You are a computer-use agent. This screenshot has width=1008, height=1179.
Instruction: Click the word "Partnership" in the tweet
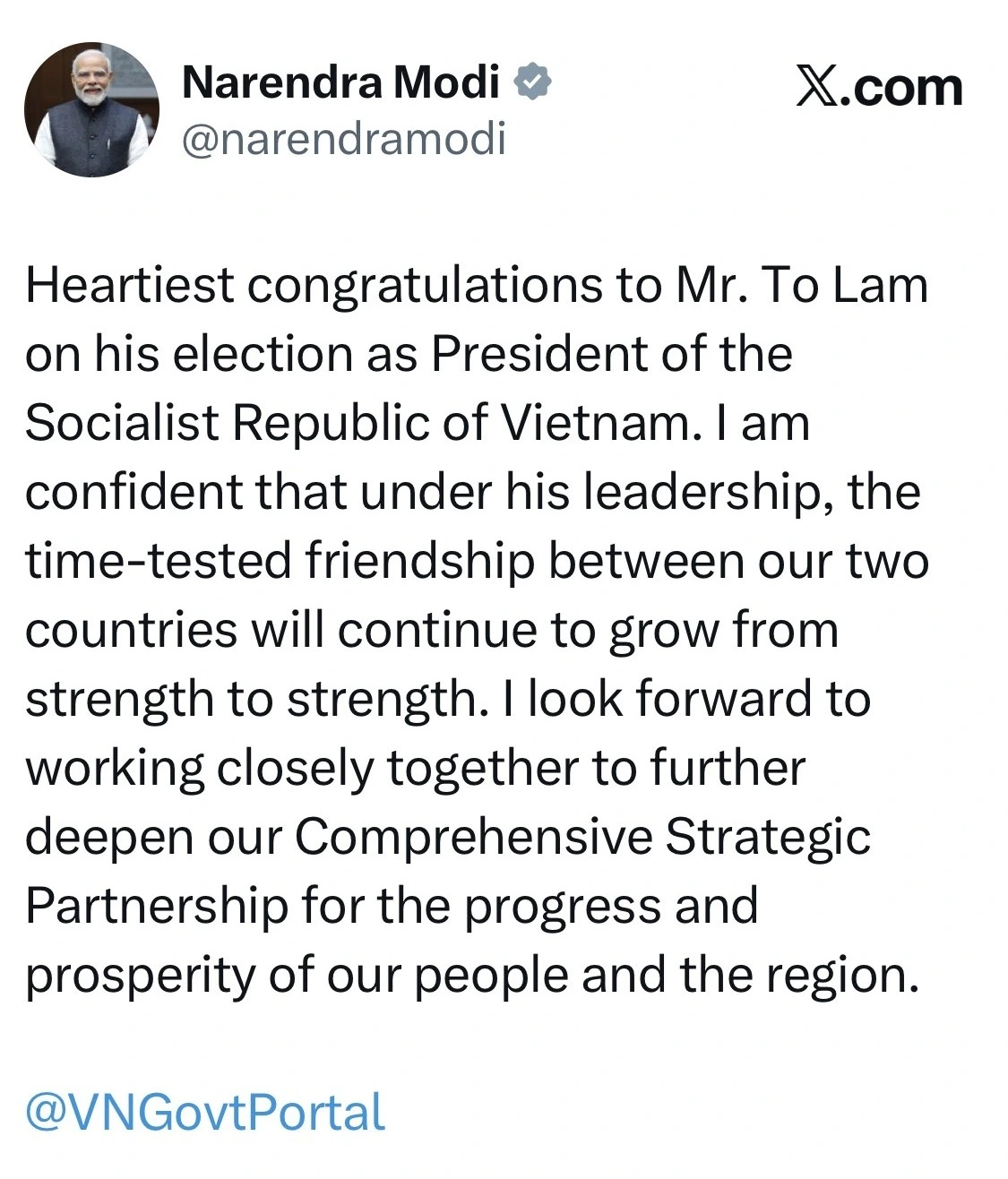click(155, 906)
